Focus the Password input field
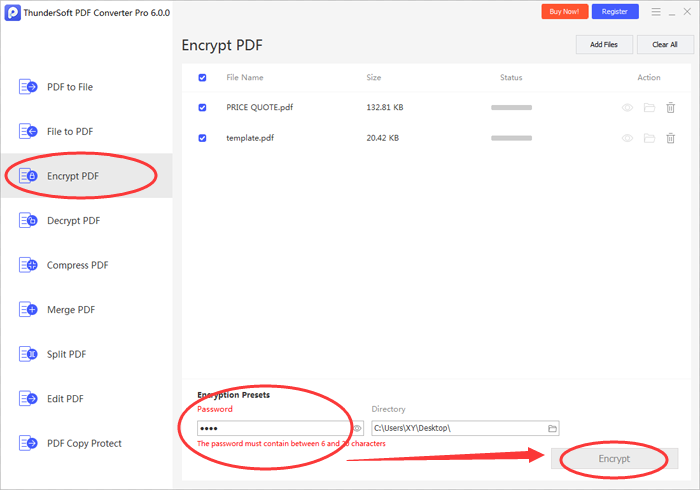This screenshot has height=490, width=700. coord(272,428)
